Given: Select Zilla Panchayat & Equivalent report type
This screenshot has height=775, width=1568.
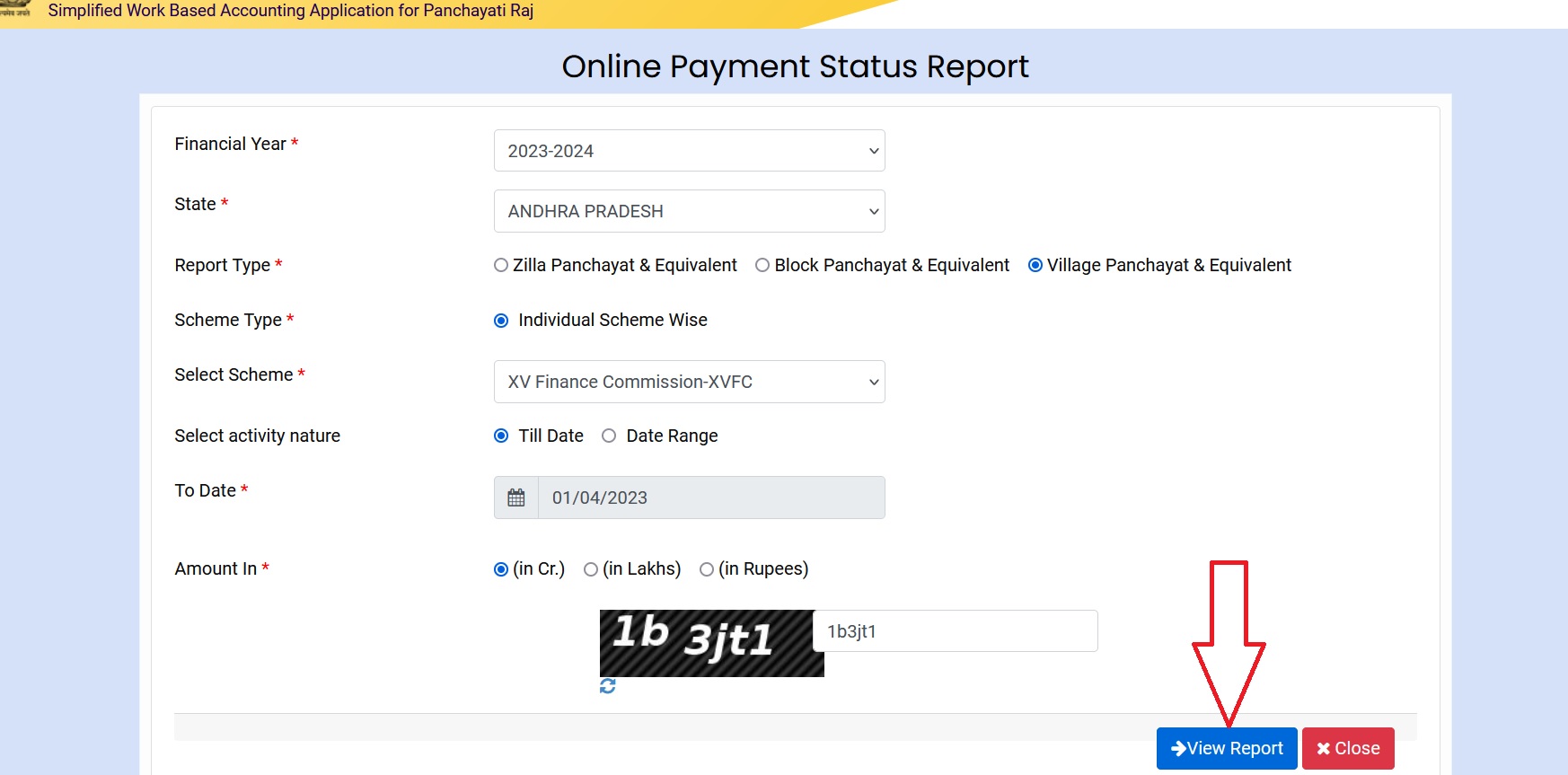Looking at the screenshot, I should click(x=501, y=266).
